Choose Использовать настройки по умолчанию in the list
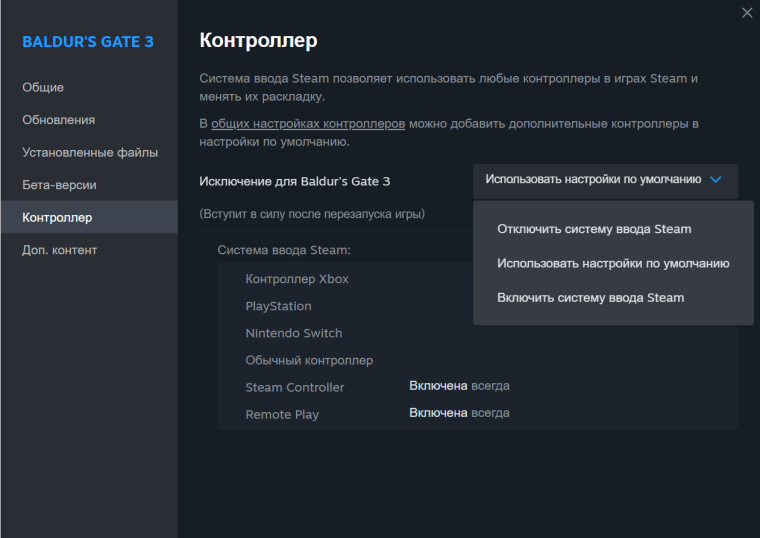This screenshot has height=538, width=760. coord(613,263)
